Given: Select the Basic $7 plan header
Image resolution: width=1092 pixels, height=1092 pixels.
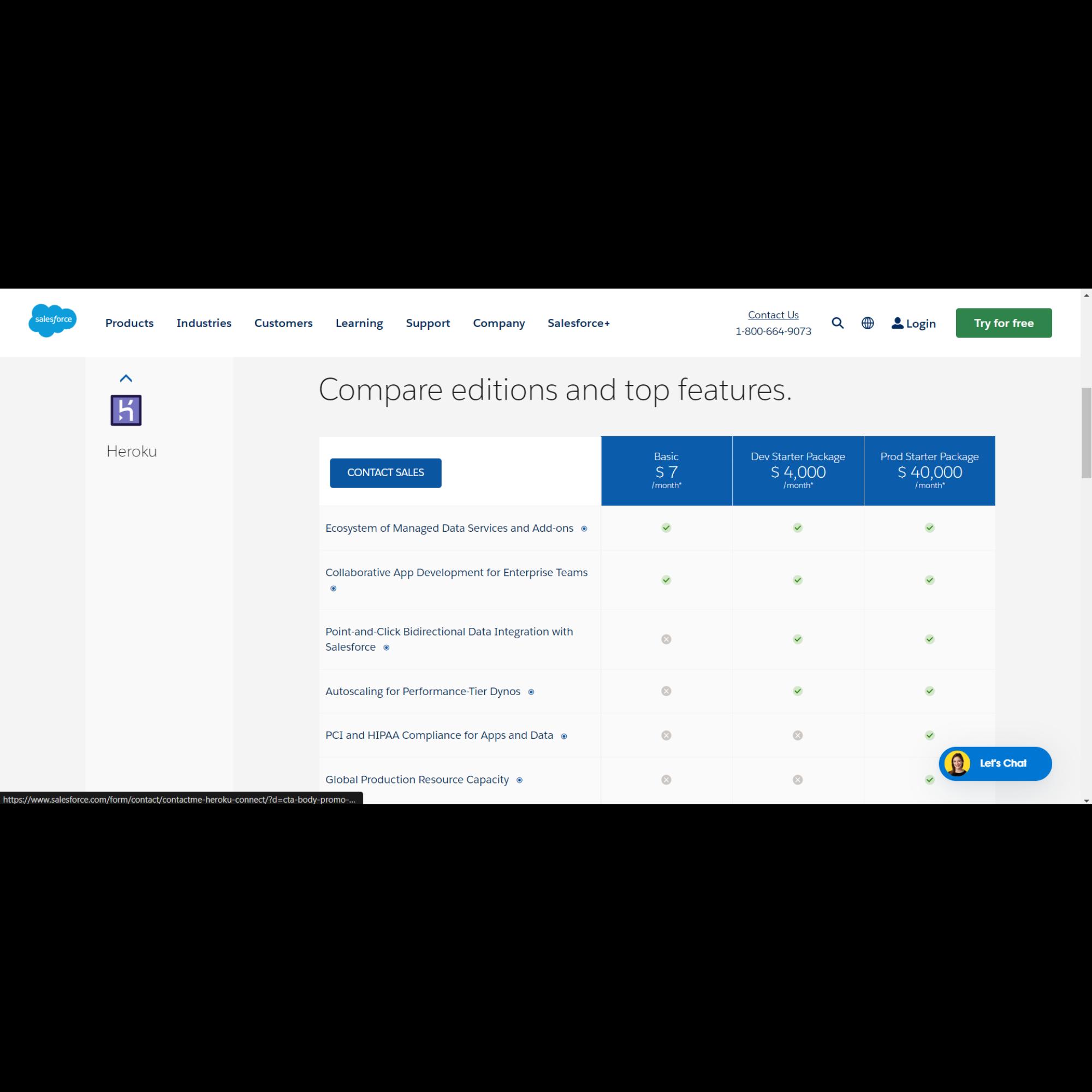Looking at the screenshot, I should [666, 470].
